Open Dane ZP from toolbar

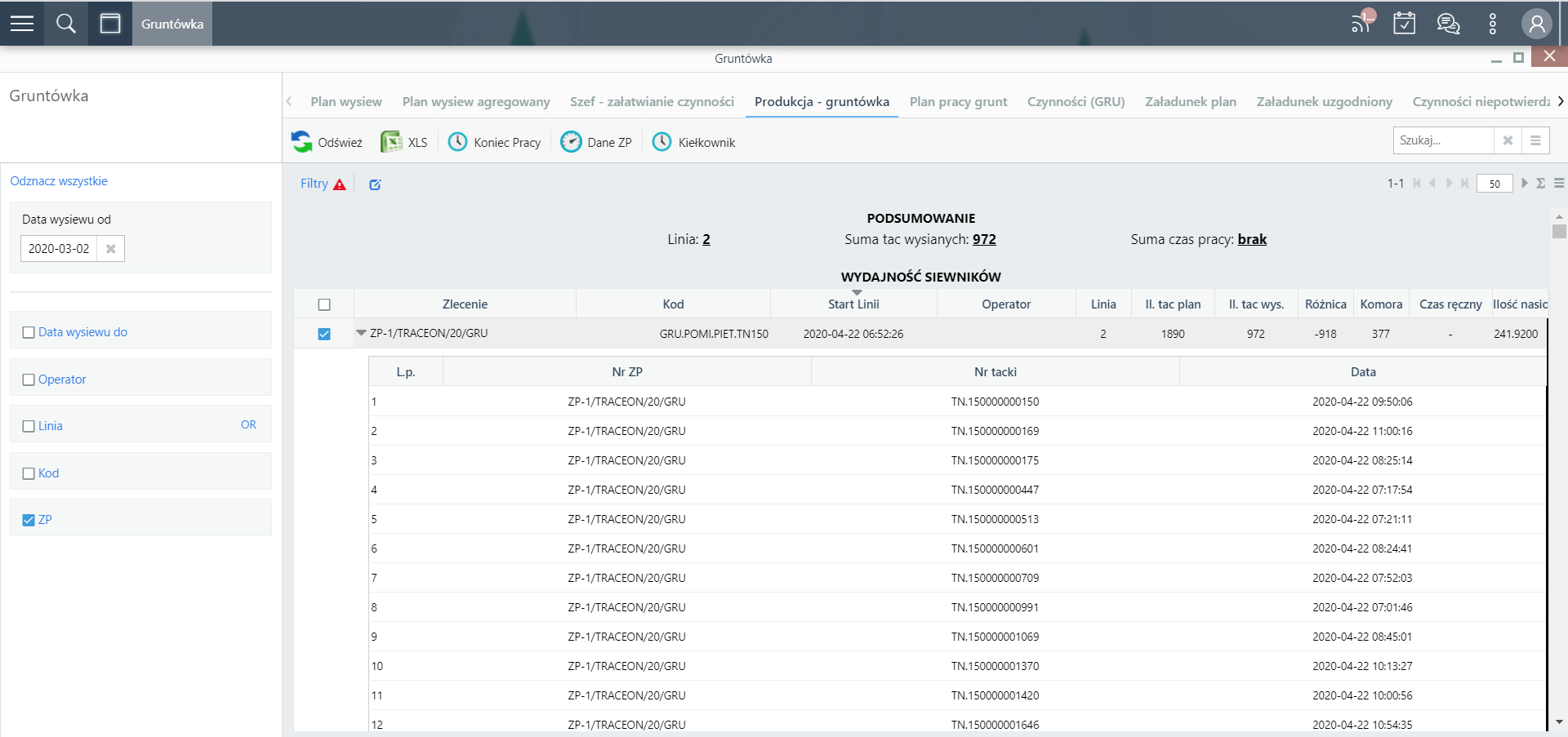point(596,142)
